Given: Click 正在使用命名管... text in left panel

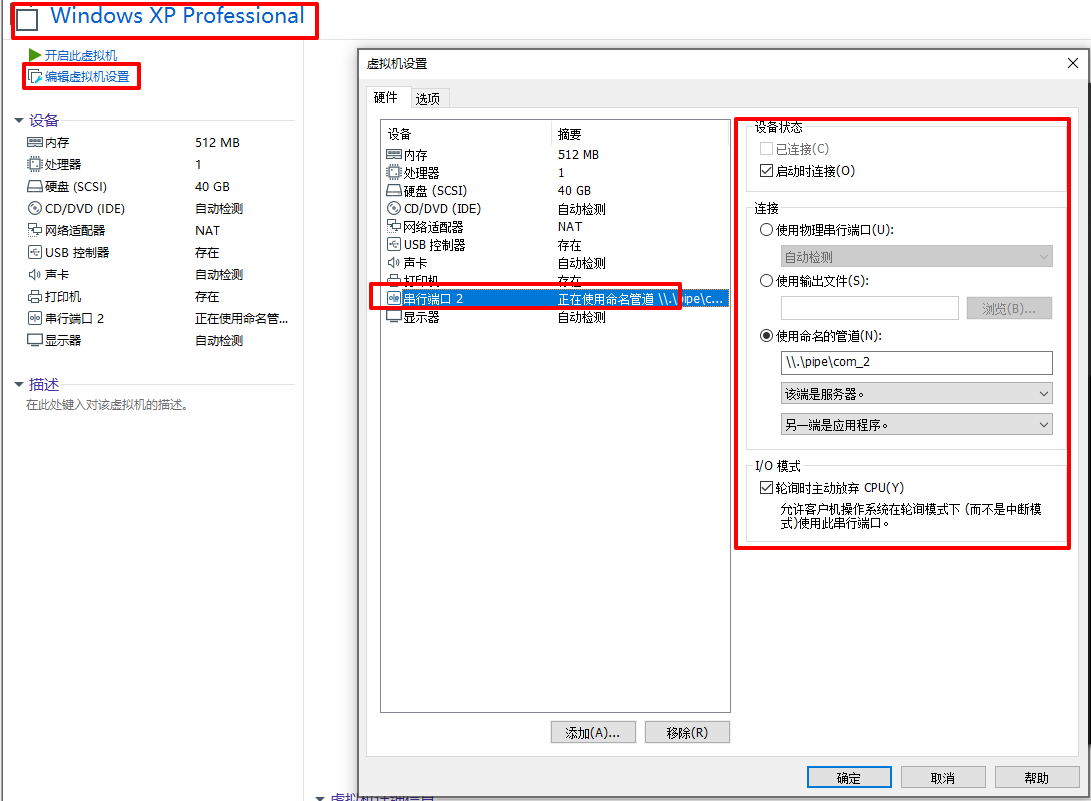Looking at the screenshot, I should click(x=241, y=318).
